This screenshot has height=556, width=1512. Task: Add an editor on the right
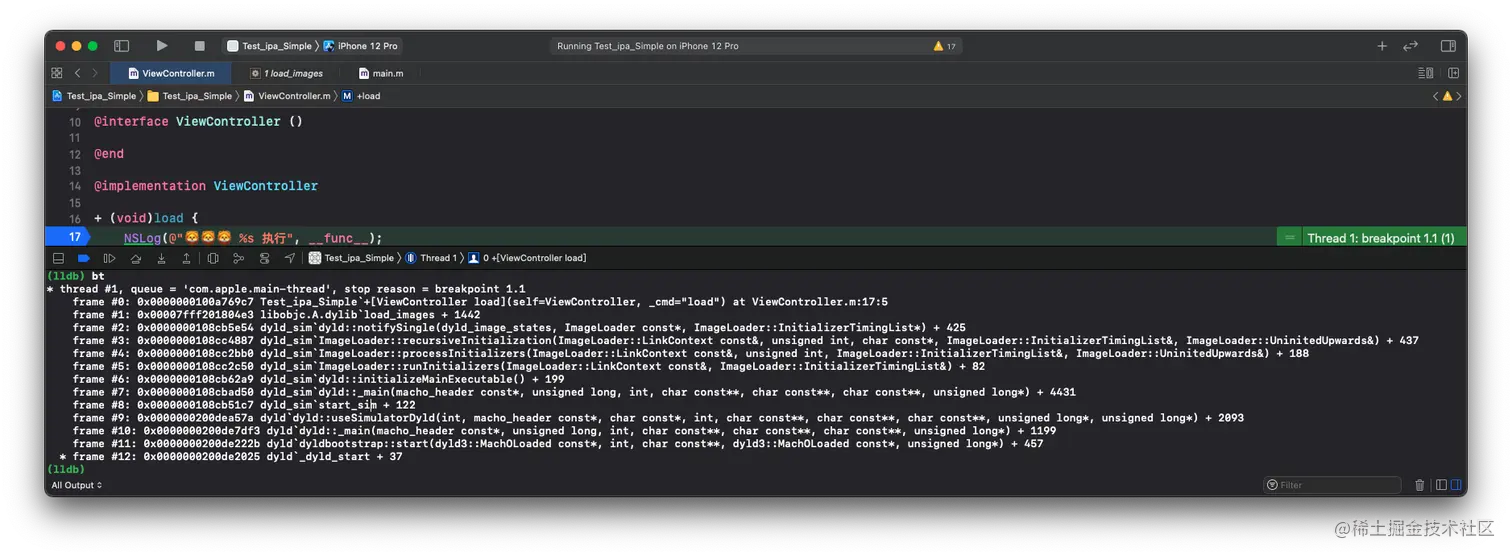point(1453,73)
